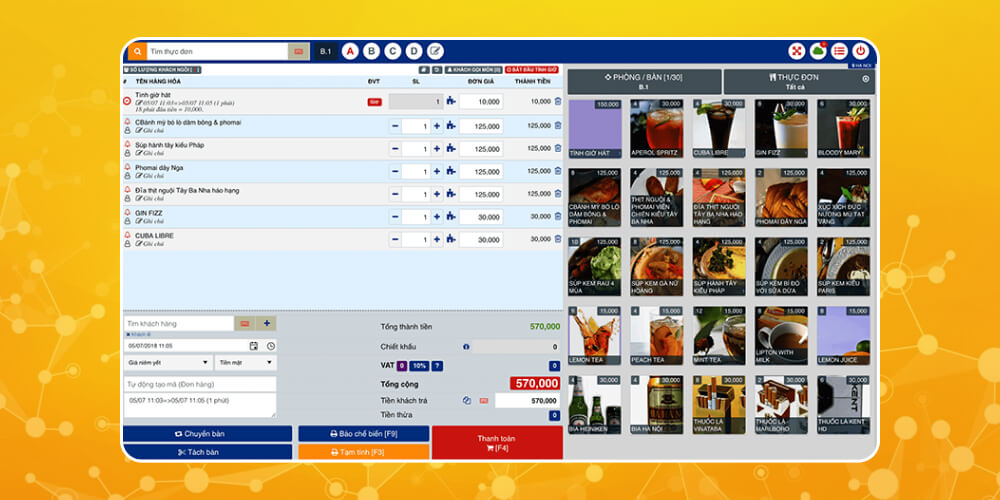The width and height of the screenshot is (1000, 500).
Task: Click the Chiết khấu info icon
Action: click(466, 347)
